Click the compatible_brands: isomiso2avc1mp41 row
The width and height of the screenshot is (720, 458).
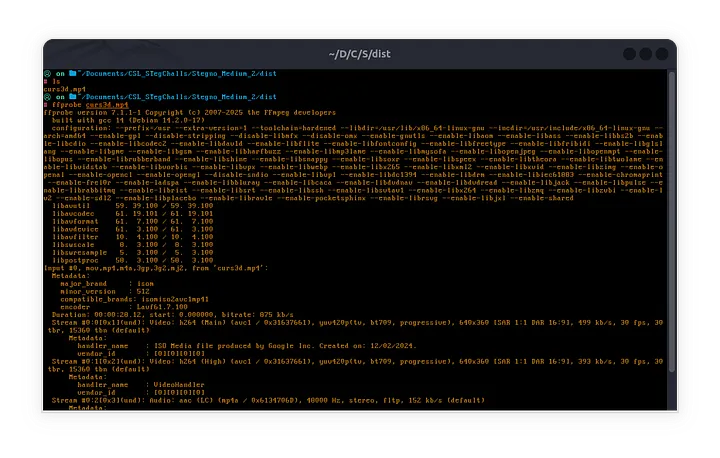tap(135, 300)
